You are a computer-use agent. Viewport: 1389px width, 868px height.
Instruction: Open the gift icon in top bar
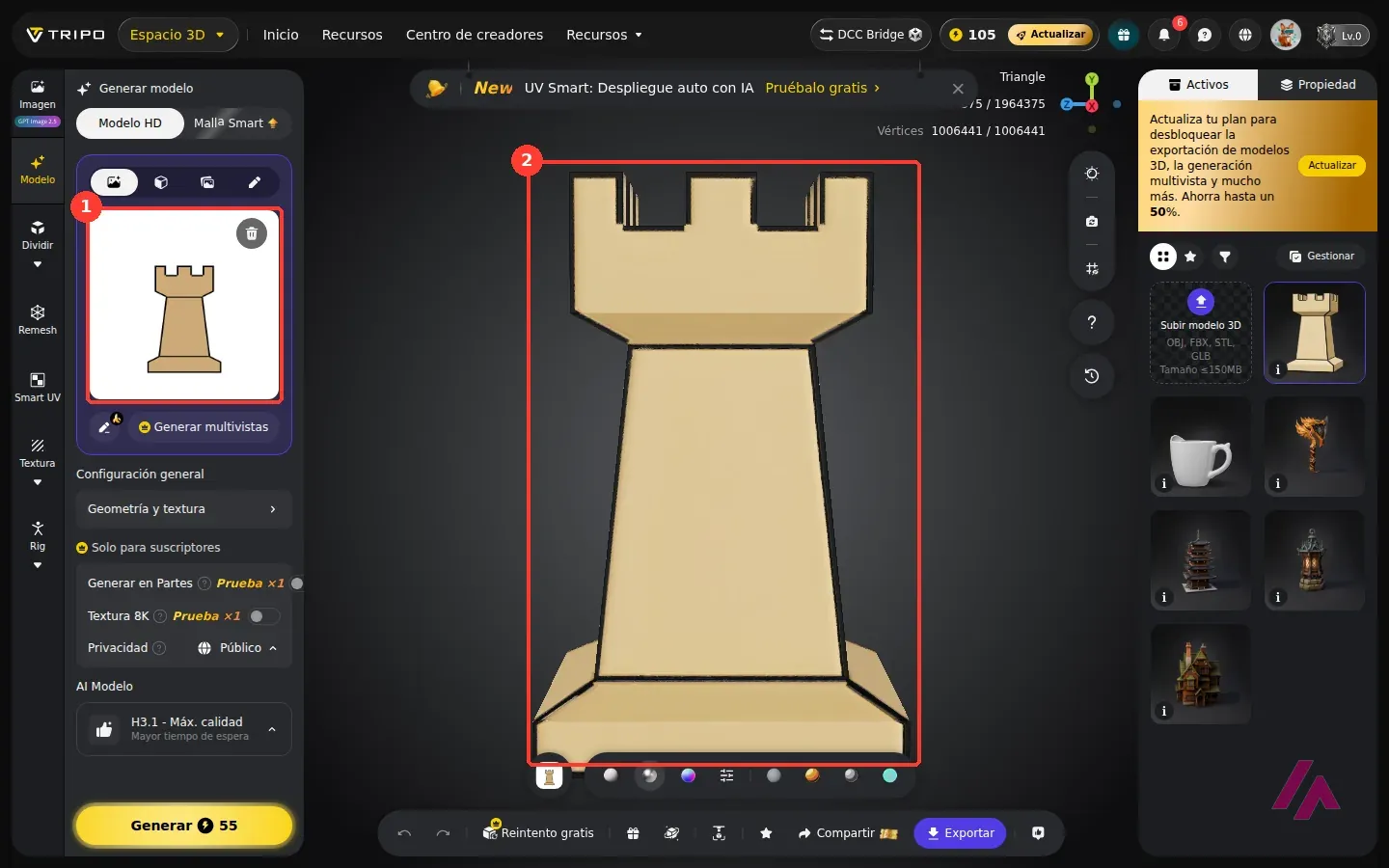[1124, 35]
